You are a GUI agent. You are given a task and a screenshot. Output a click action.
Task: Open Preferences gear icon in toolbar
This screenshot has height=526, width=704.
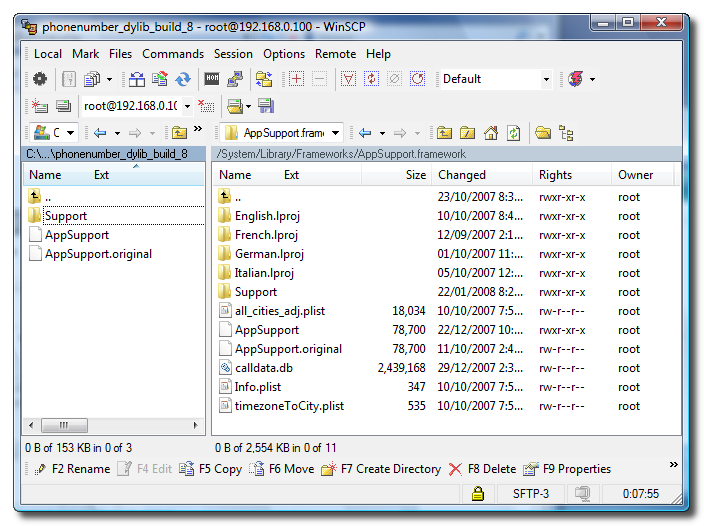[x=40, y=79]
